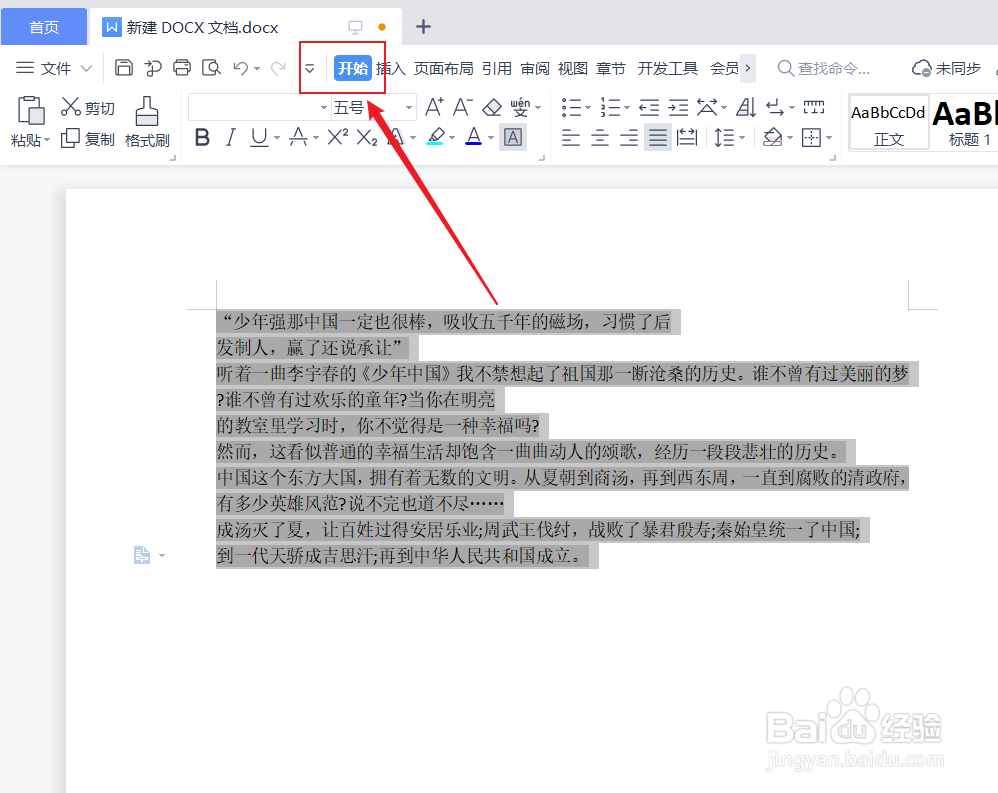Image resolution: width=998 pixels, height=793 pixels.
Task: Increase font size with the A+ icon
Action: (x=432, y=106)
